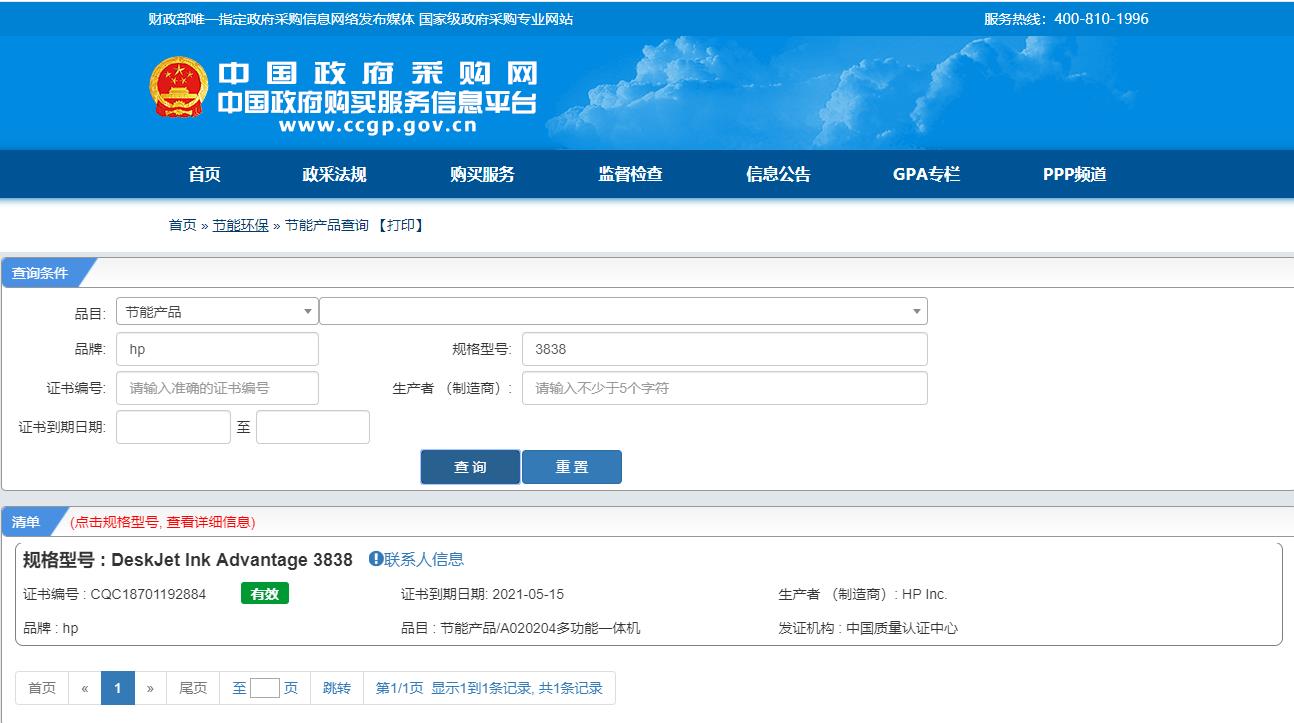Click the previous page « arrow

85,688
